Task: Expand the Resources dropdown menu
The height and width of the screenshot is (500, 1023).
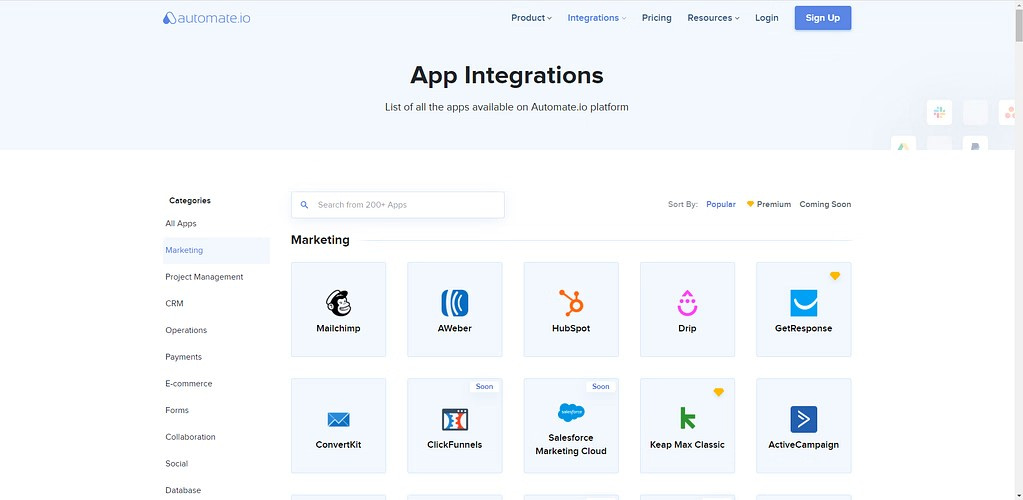Action: tap(713, 18)
